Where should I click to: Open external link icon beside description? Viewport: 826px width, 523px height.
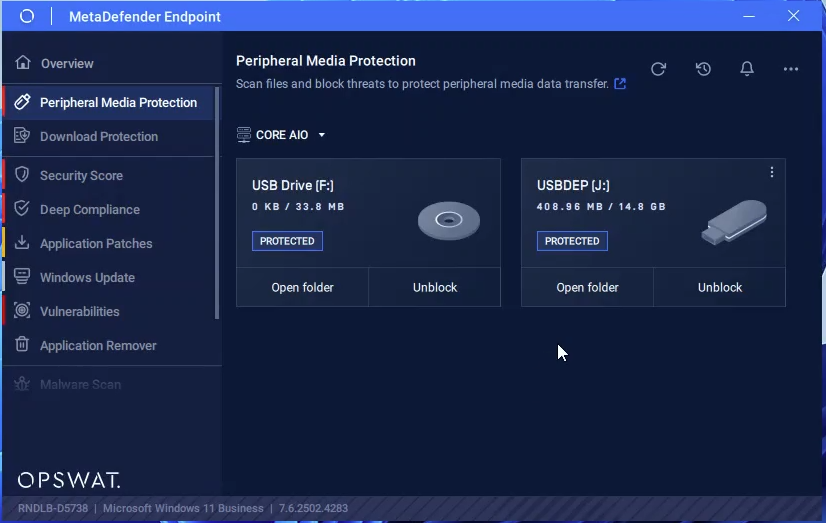[620, 84]
